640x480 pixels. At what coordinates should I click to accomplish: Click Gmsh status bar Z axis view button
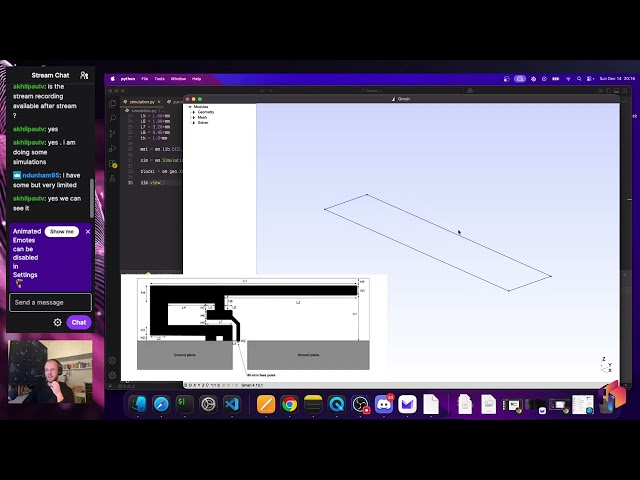[203, 385]
